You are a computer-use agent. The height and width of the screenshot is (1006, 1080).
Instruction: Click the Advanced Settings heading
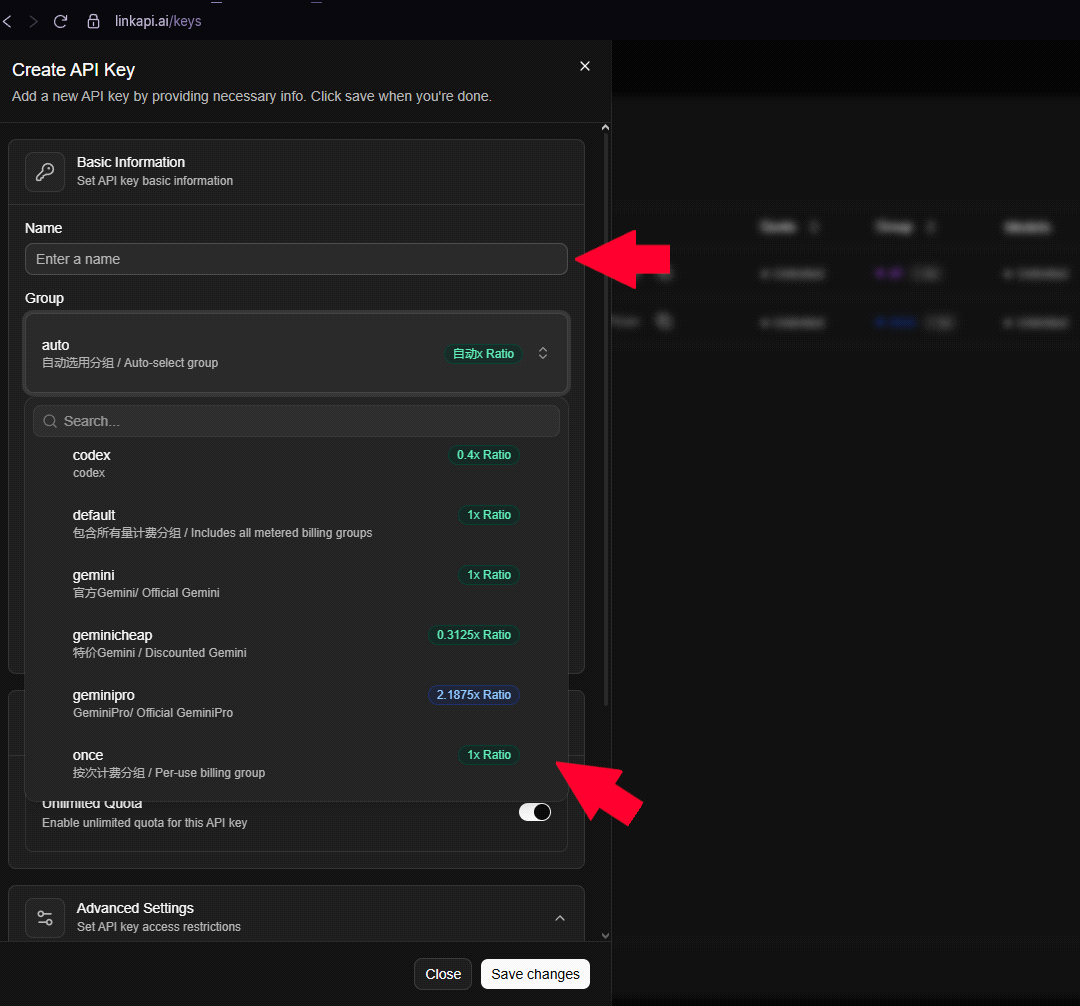[135, 908]
